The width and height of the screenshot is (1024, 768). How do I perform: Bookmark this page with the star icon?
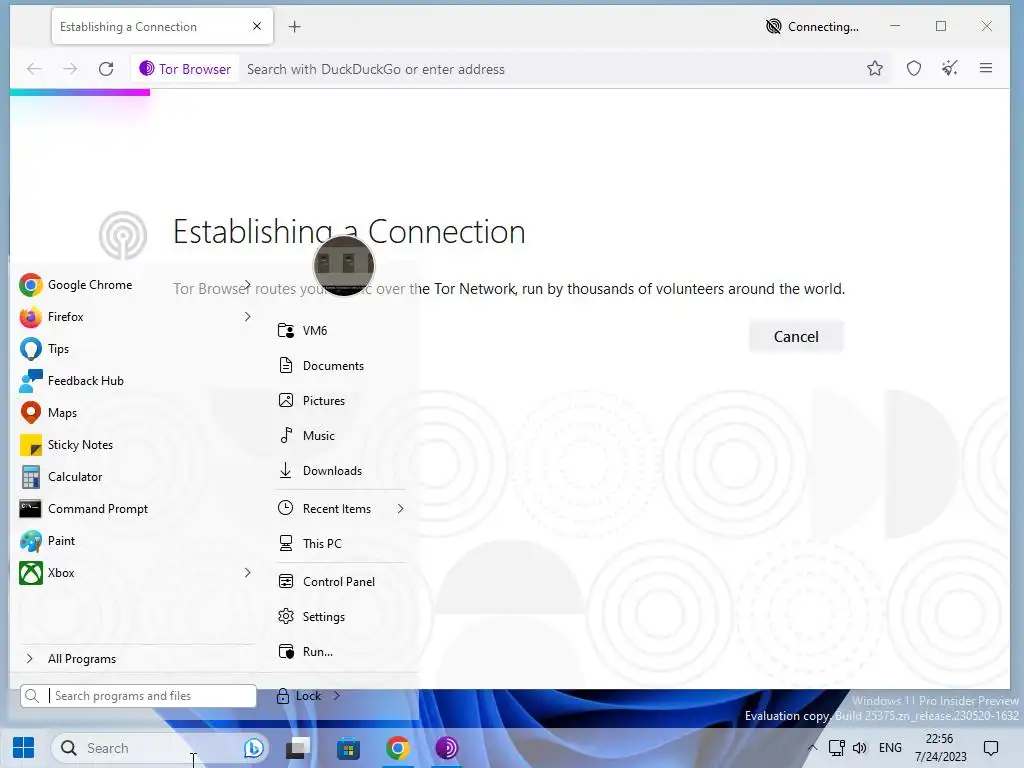pyautogui.click(x=875, y=68)
